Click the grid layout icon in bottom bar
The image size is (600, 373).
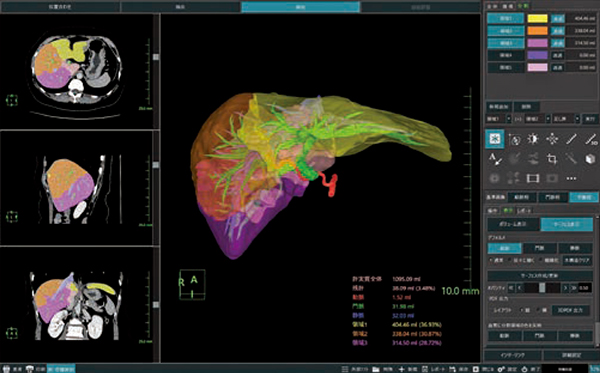345,369
